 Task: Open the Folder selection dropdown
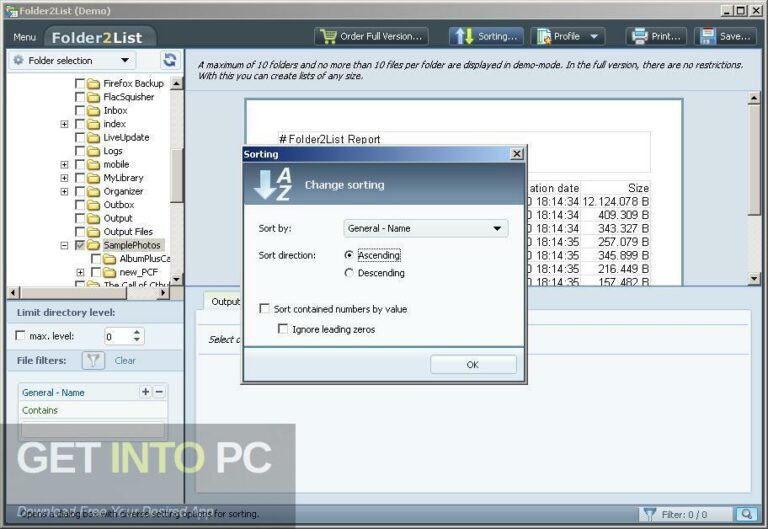click(x=72, y=60)
